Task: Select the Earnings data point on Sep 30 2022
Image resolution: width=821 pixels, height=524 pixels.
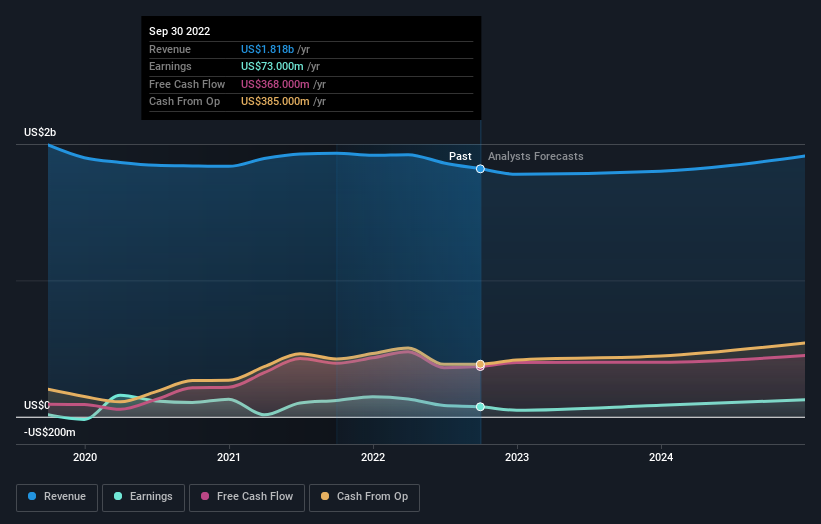Action: (x=480, y=407)
